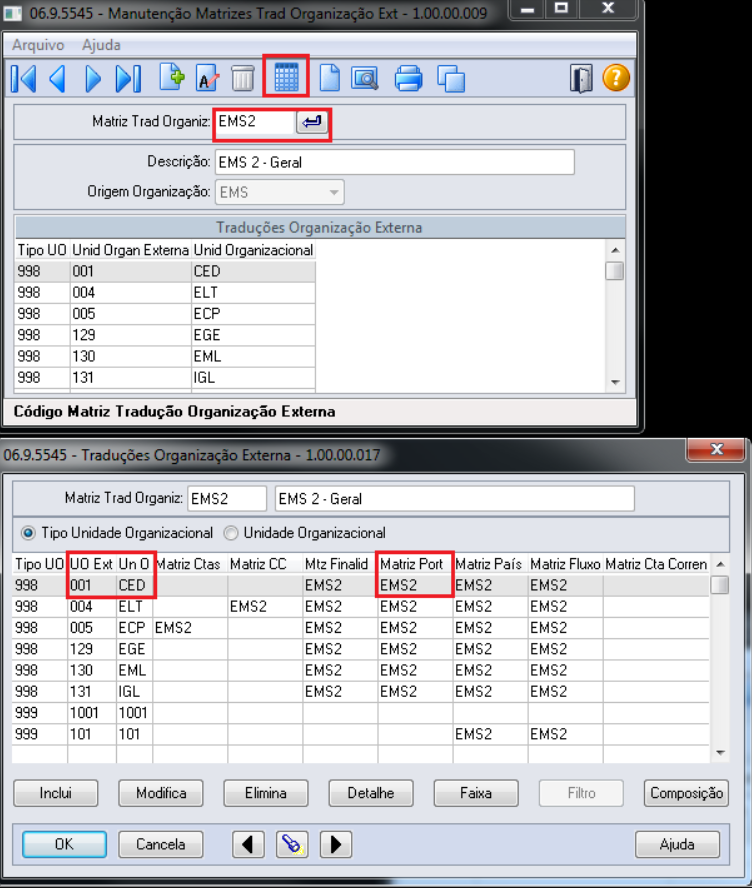Viewport: 752px width, 888px height.
Task: Click the flashlight search button in dialog
Action: [292, 844]
